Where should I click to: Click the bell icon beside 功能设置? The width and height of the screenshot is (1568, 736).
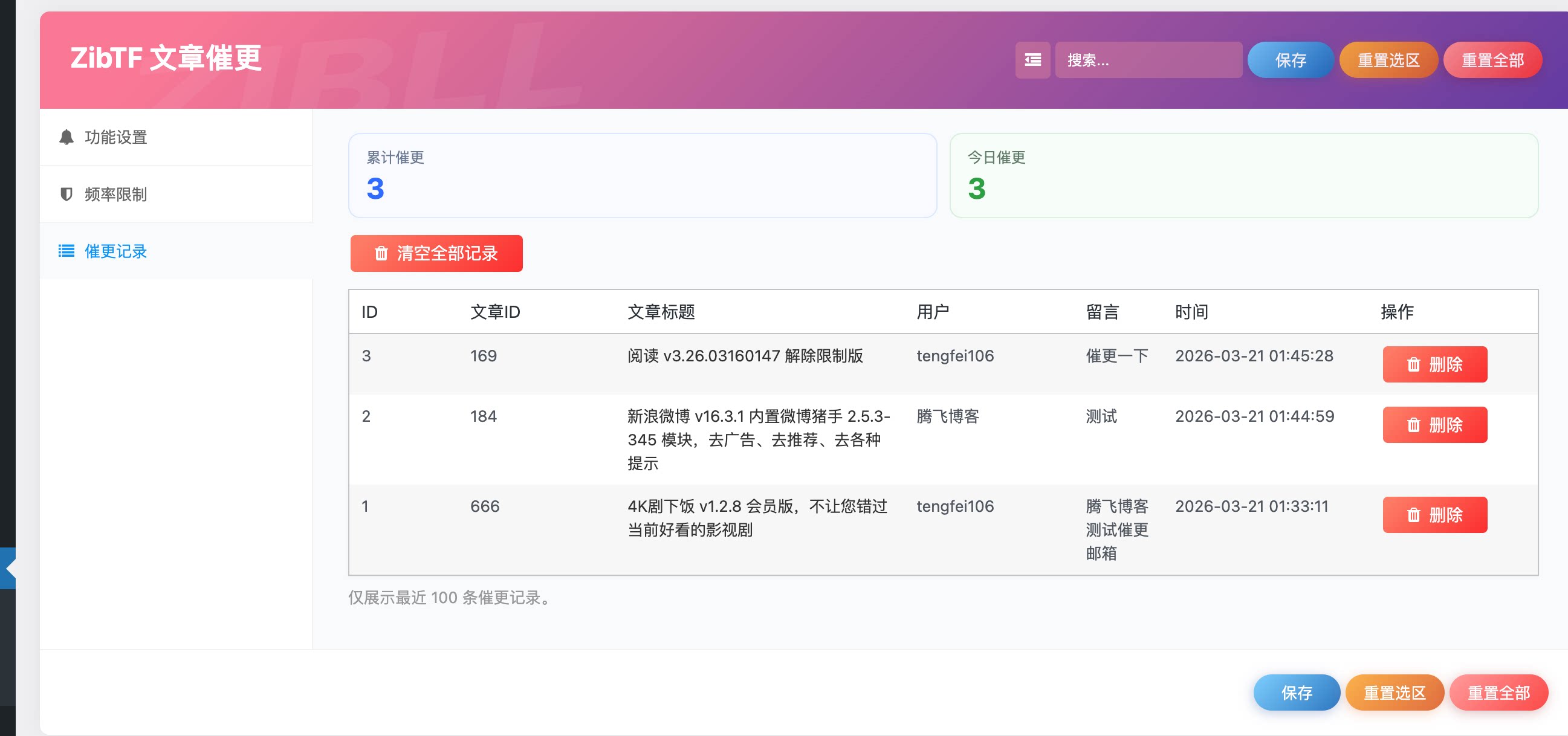67,137
